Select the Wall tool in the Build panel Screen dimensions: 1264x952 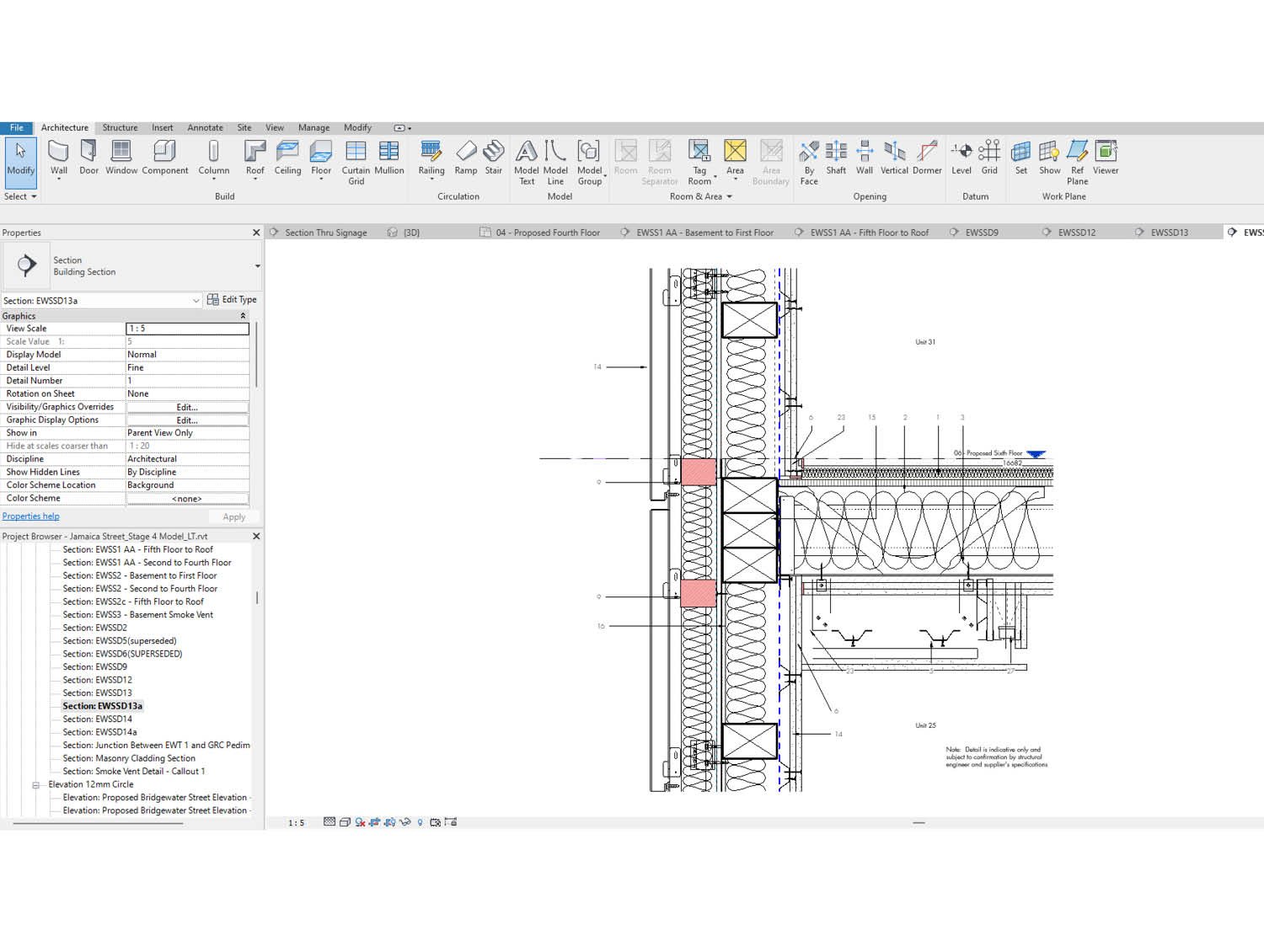tap(58, 156)
